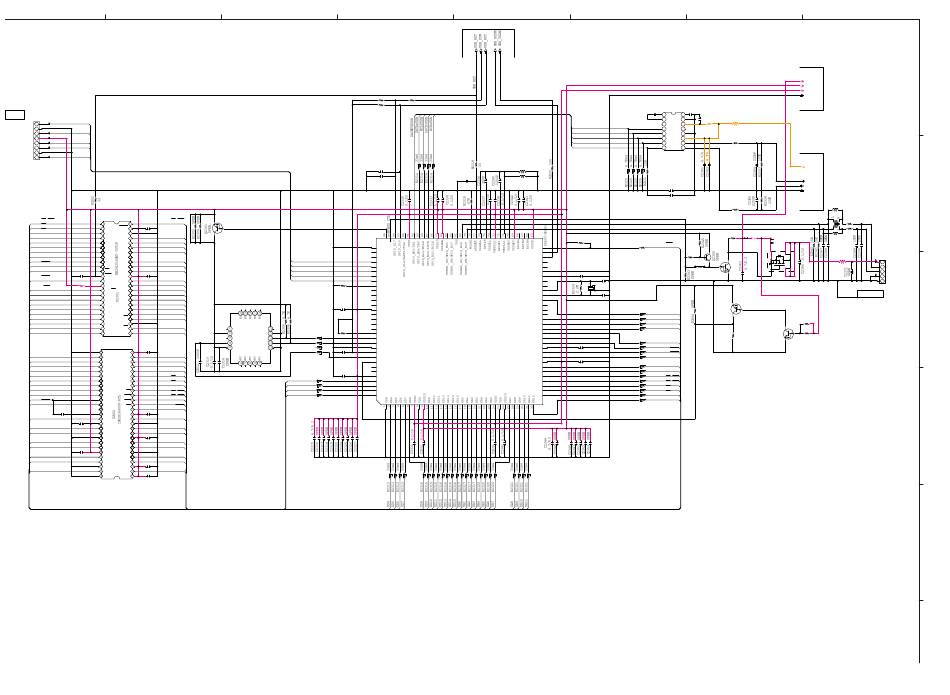The image size is (950, 695).
Task: Select the empty label box below the right header
Action: point(870,294)
